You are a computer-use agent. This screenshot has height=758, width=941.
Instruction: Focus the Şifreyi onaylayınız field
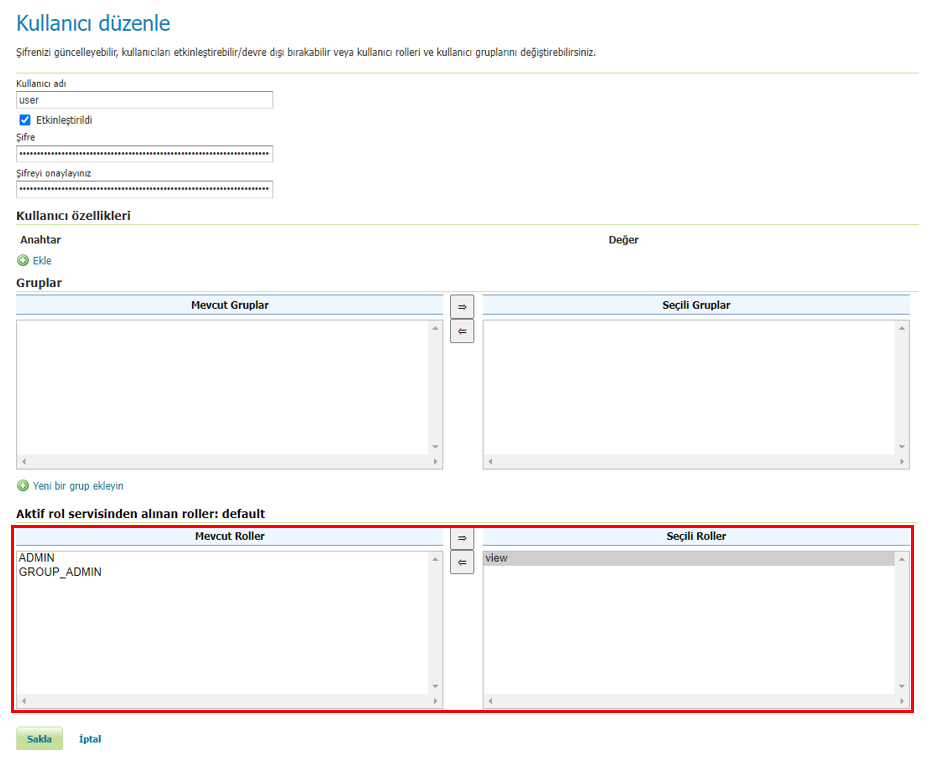(x=145, y=190)
